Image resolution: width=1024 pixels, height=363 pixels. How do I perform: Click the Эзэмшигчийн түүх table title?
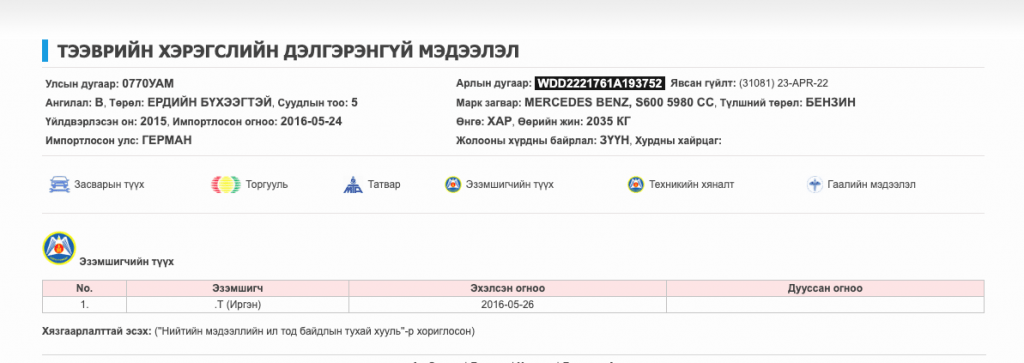[127, 262]
